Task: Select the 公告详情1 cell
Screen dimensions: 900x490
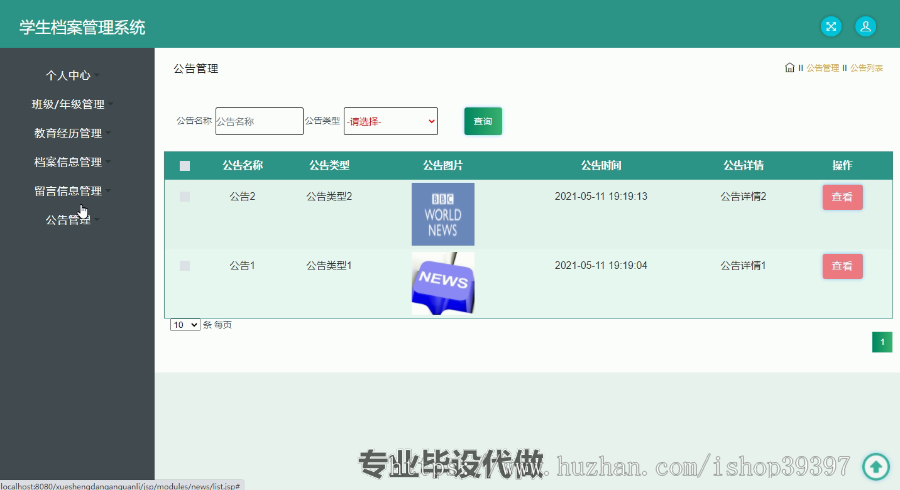Action: [x=743, y=265]
